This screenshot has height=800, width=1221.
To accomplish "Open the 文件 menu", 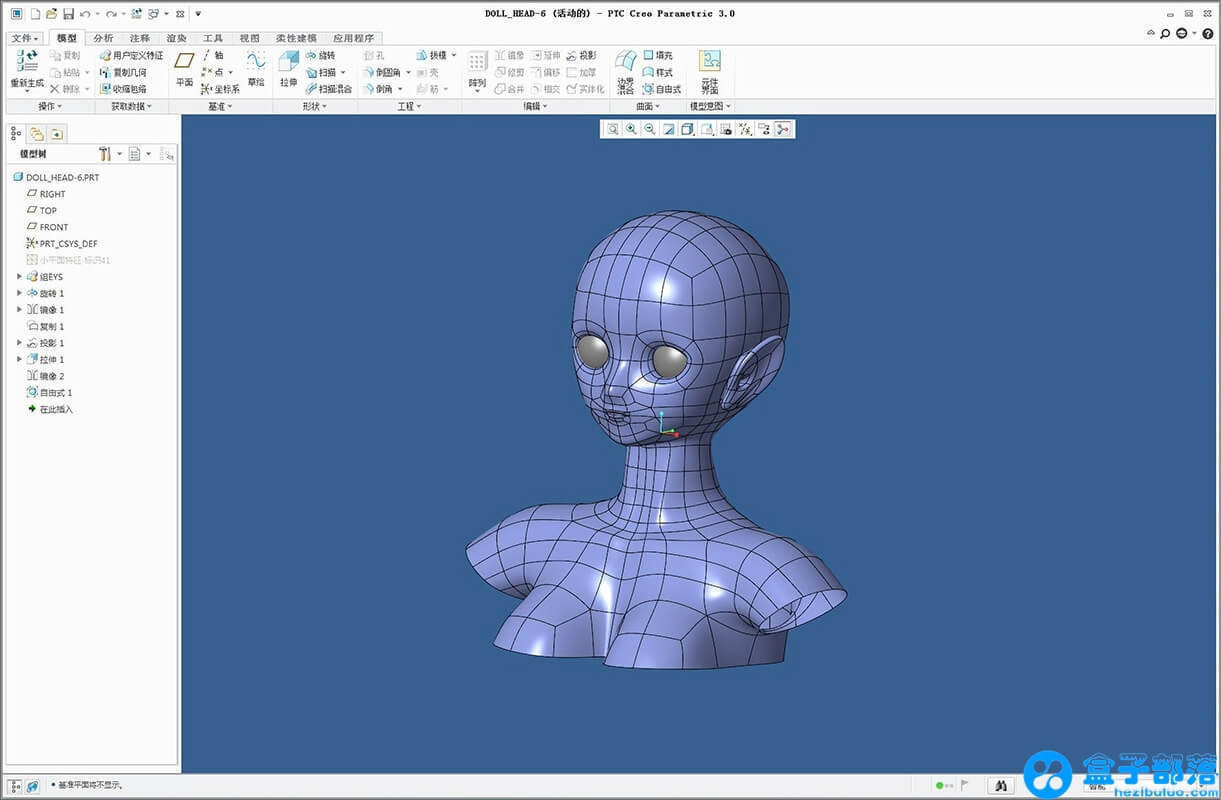I will click(23, 38).
